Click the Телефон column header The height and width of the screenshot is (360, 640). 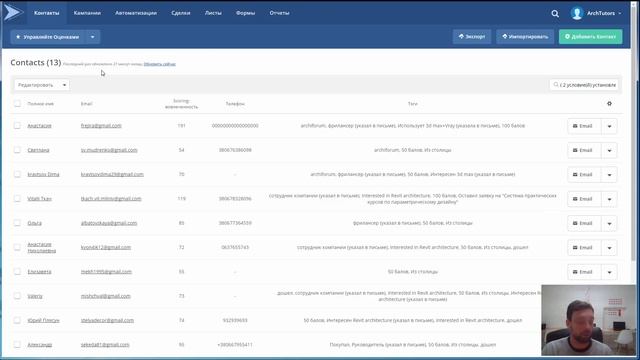coord(235,104)
